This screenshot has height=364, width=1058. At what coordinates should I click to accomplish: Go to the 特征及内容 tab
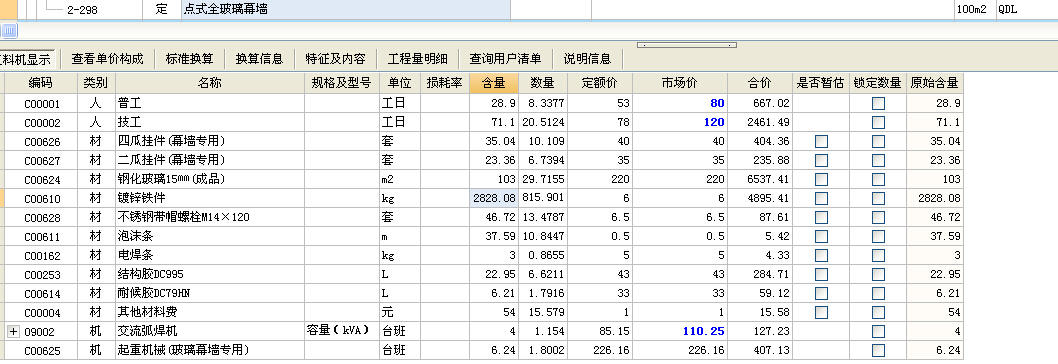click(x=335, y=59)
